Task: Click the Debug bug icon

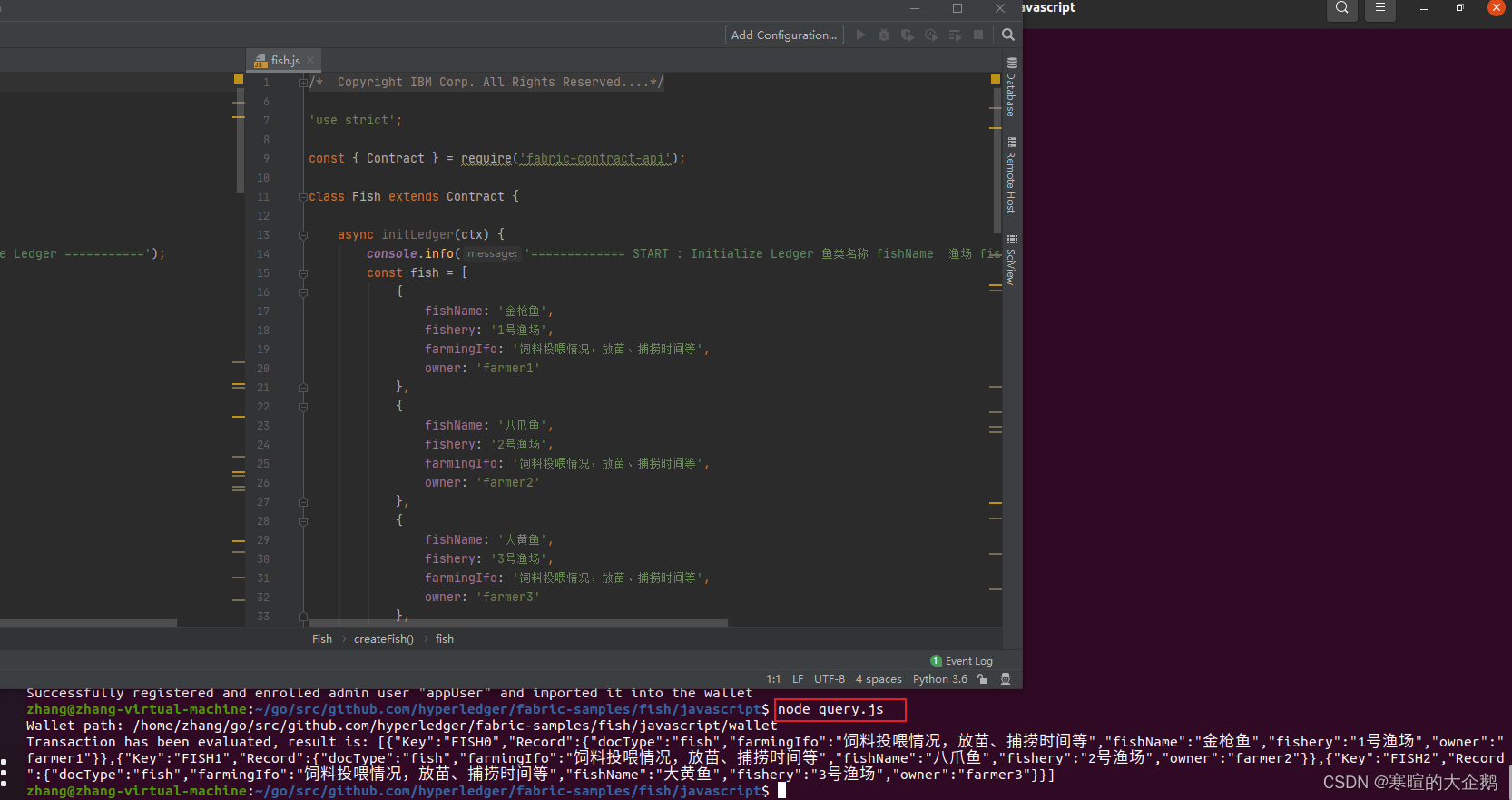Action: point(884,35)
